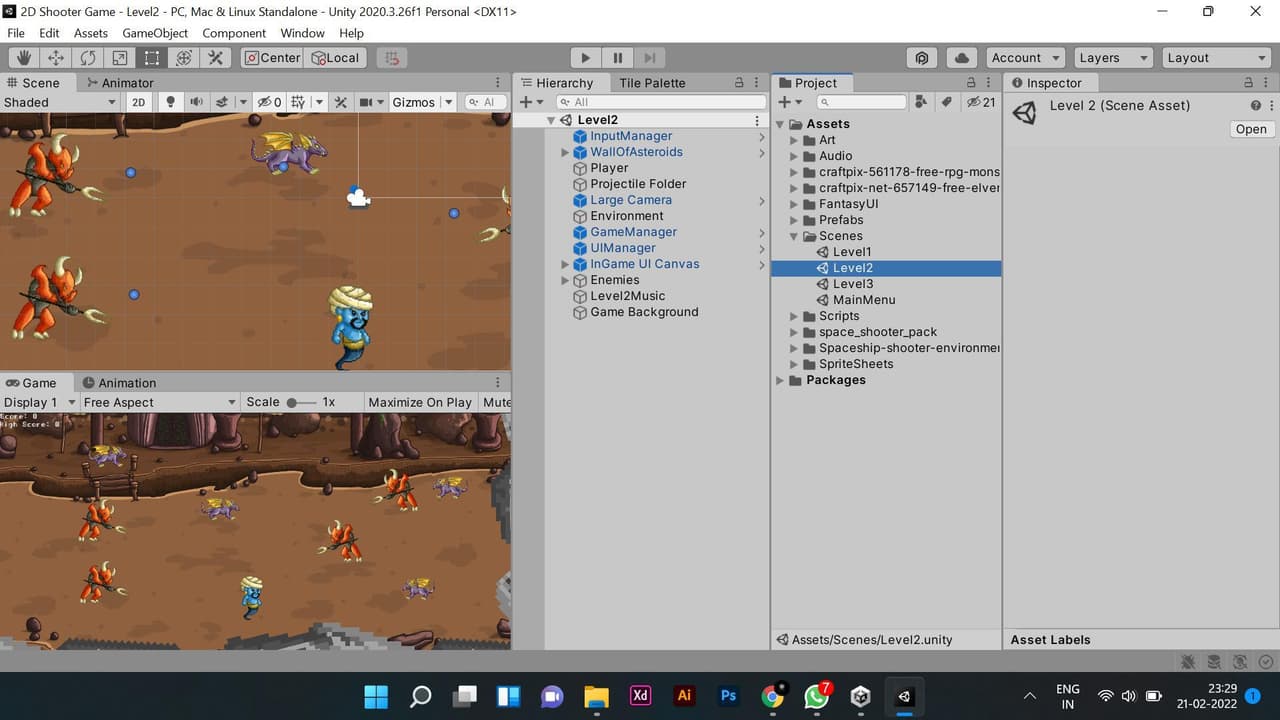The width and height of the screenshot is (1280, 720).
Task: Click the Open button in Inspector
Action: tap(1251, 129)
